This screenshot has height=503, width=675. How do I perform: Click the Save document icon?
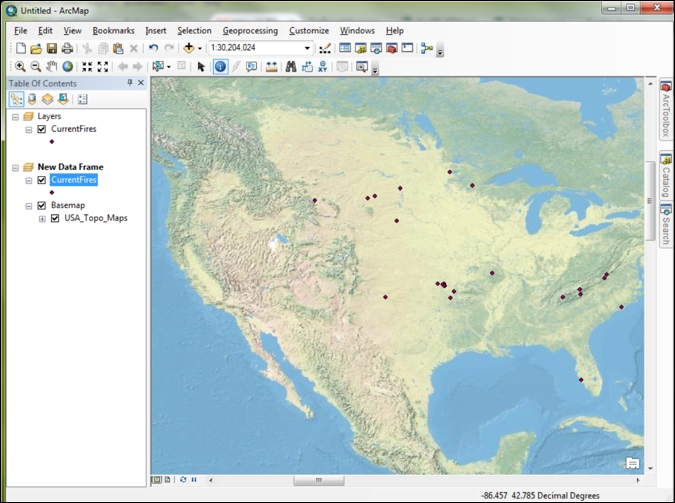click(x=52, y=48)
